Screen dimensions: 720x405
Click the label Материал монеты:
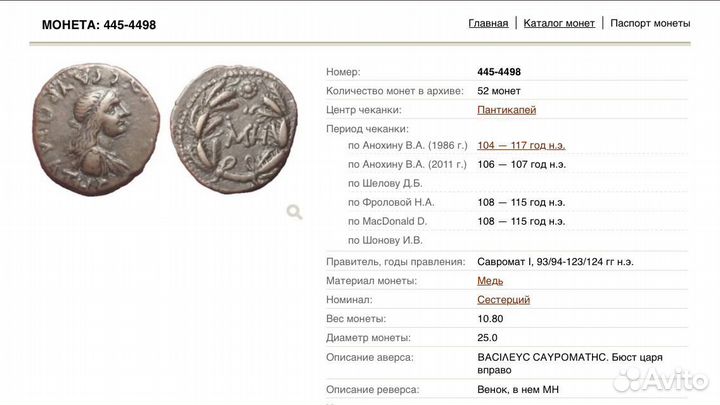click(x=371, y=281)
